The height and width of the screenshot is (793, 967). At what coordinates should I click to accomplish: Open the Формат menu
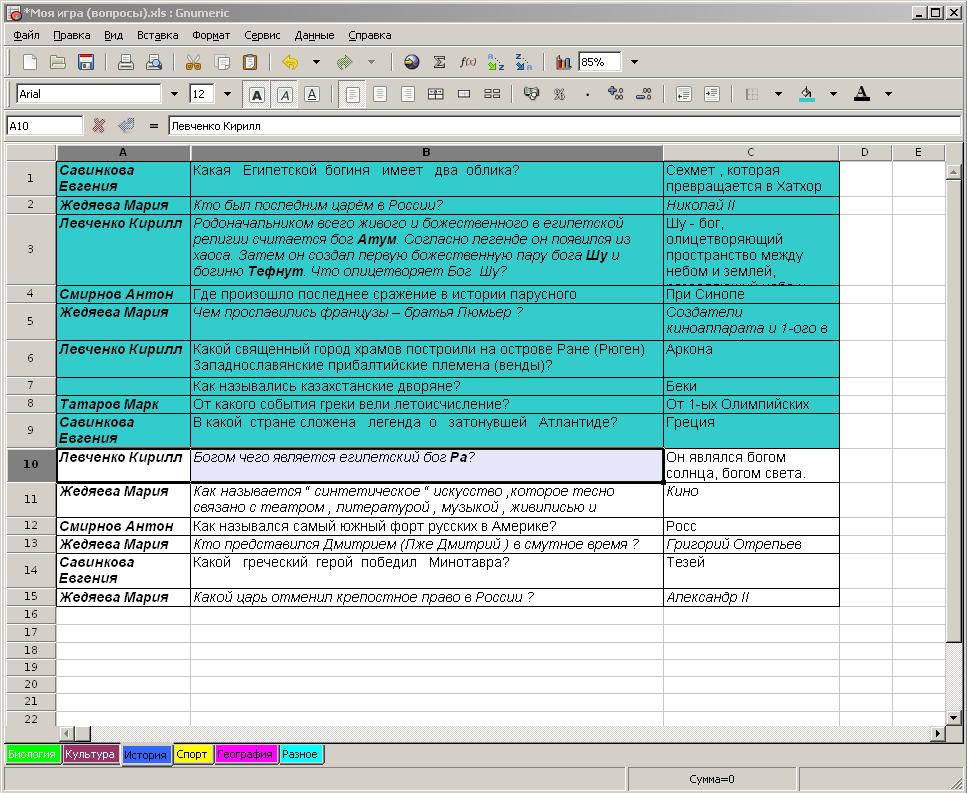click(210, 35)
